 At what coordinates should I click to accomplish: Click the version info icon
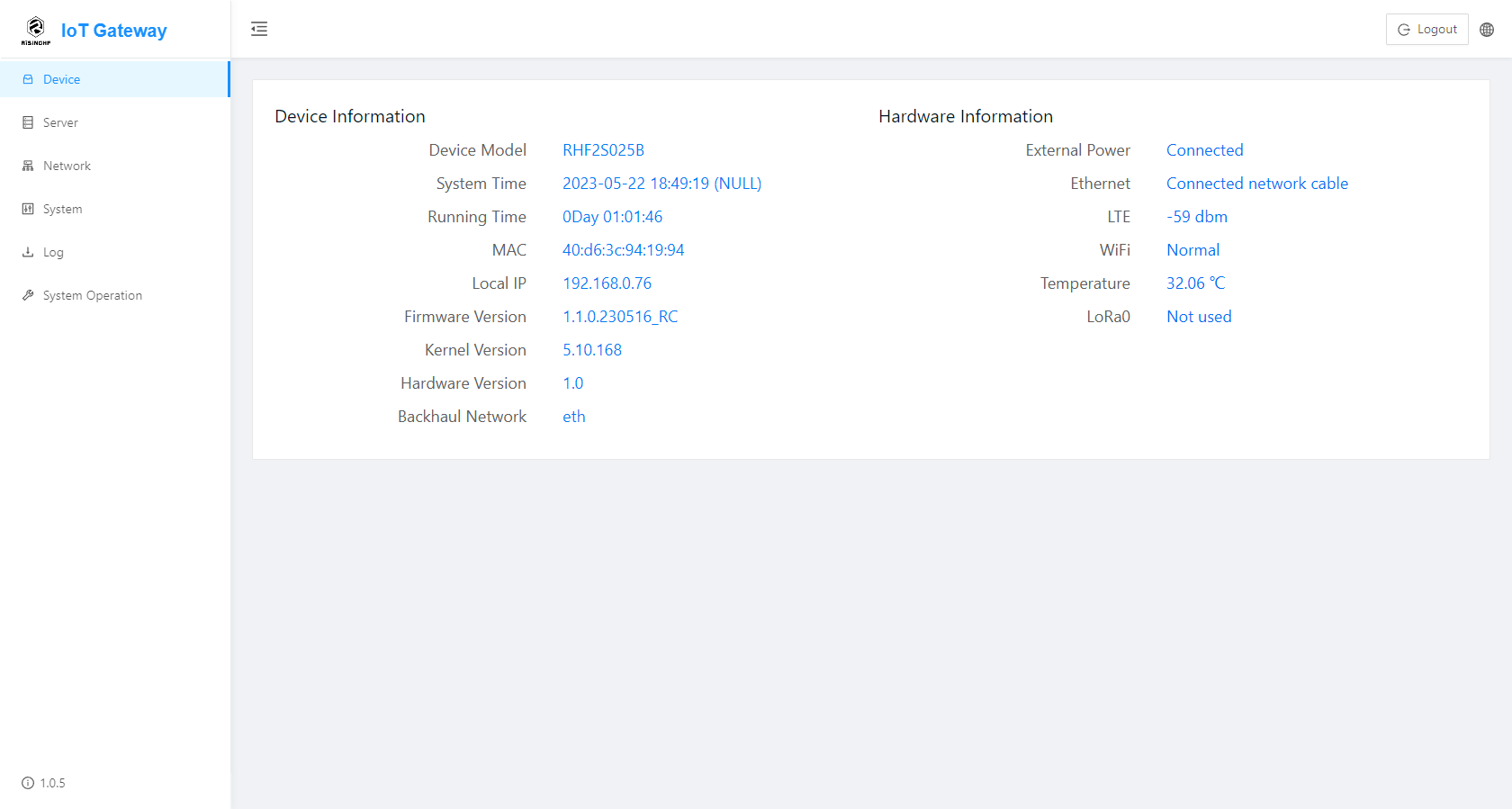pos(28,783)
